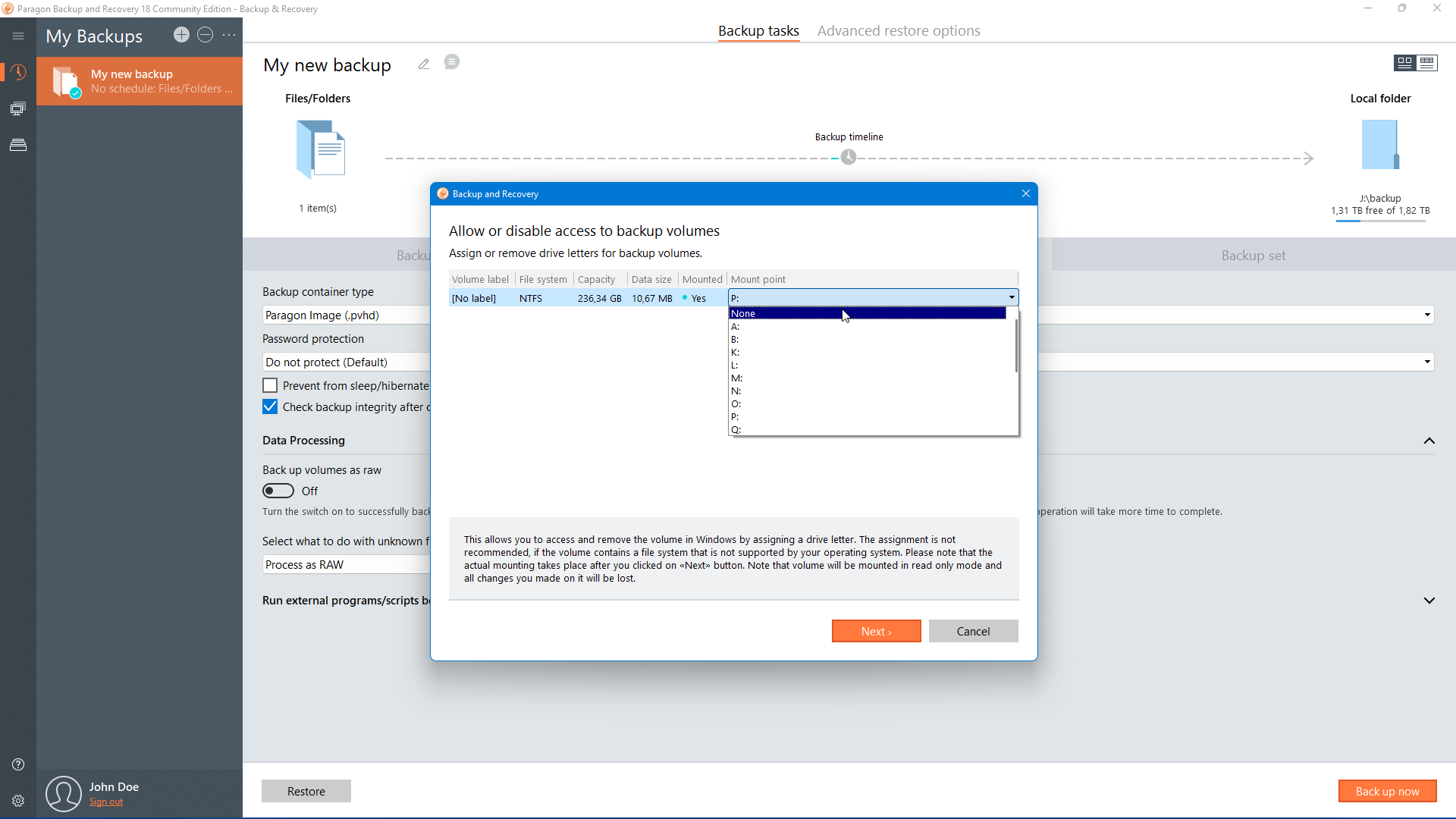Uncheck Check backup integrity checkbox
This screenshot has height=819, width=1456.
coord(270,406)
